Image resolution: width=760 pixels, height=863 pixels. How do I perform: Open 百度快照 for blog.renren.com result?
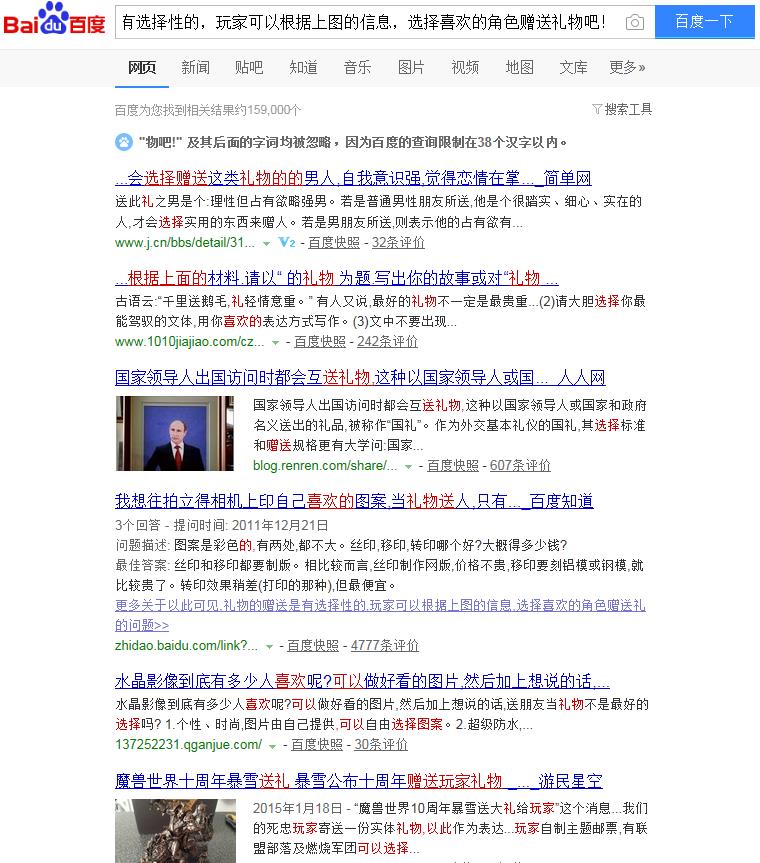point(453,466)
